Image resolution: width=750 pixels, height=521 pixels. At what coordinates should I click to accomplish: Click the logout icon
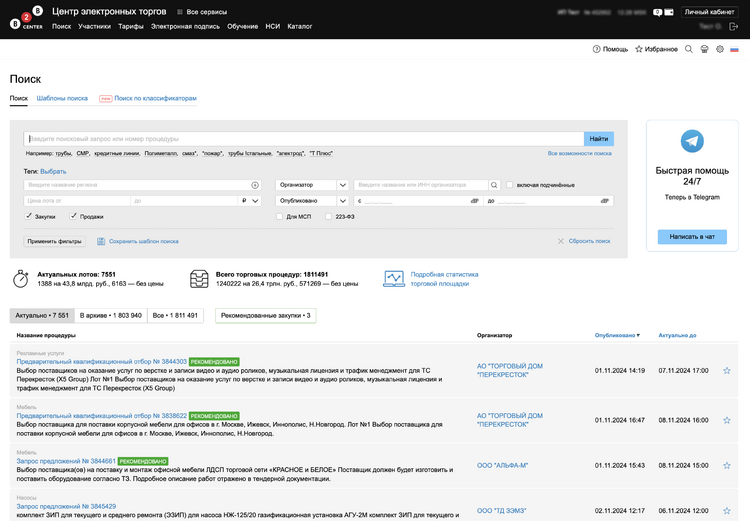pos(733,26)
